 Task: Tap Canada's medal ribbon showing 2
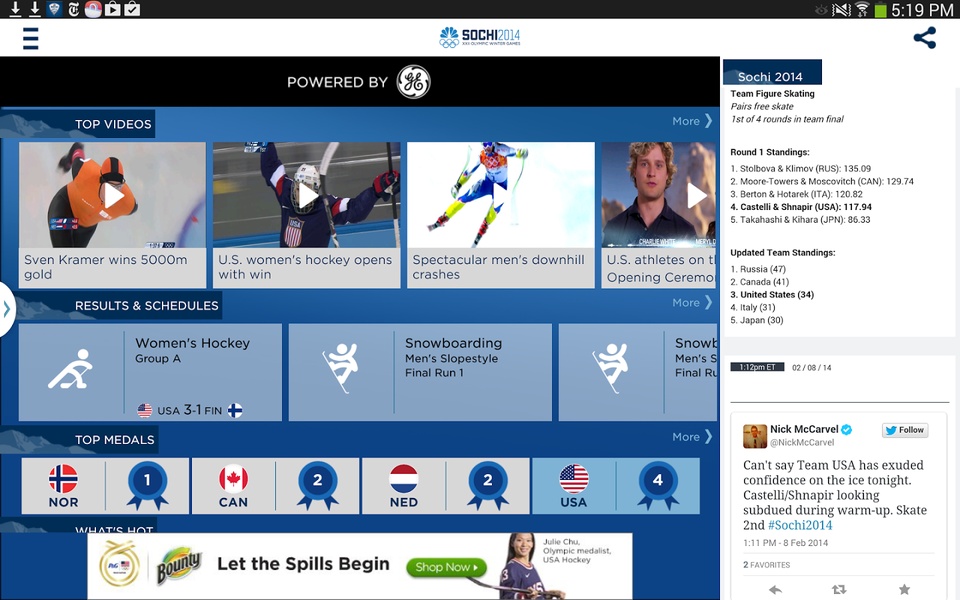(x=317, y=486)
